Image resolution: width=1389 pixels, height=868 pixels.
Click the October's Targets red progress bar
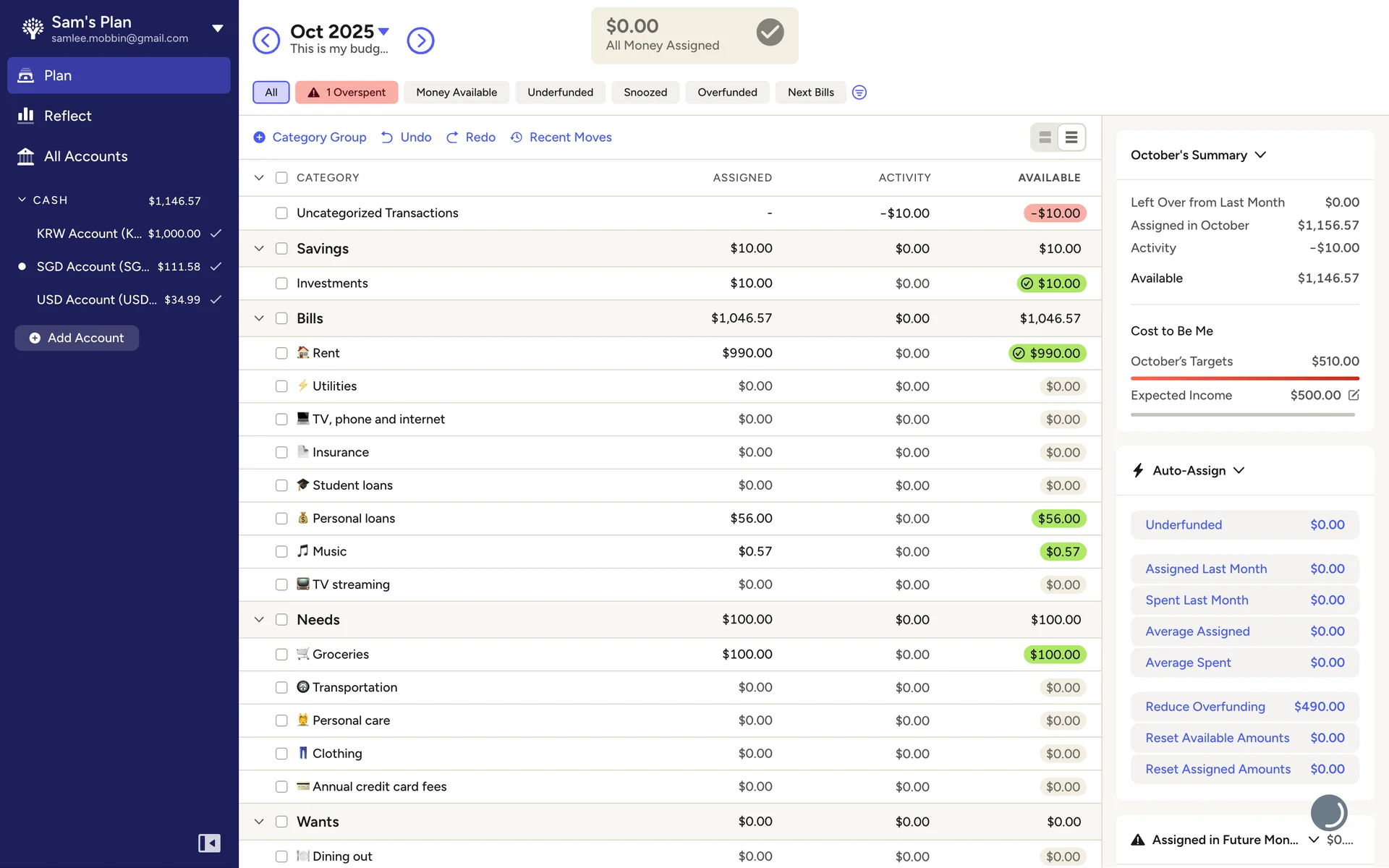click(1244, 378)
